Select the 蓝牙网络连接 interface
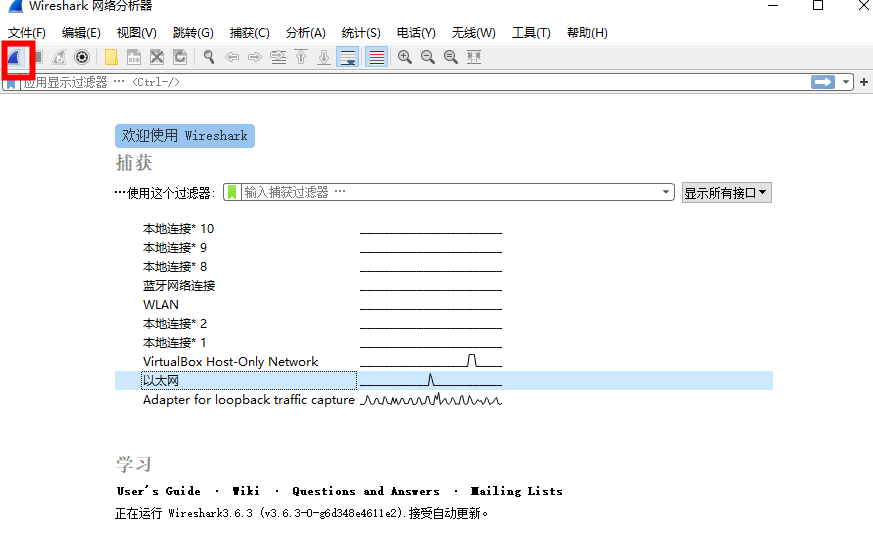This screenshot has width=873, height=549. pos(179,286)
